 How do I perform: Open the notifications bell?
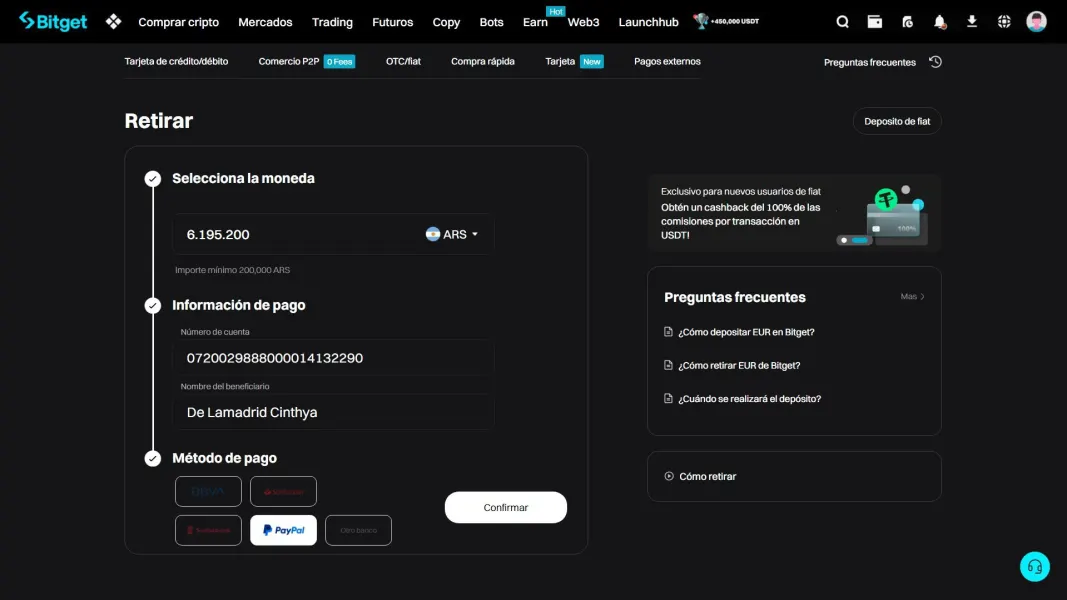pos(940,22)
